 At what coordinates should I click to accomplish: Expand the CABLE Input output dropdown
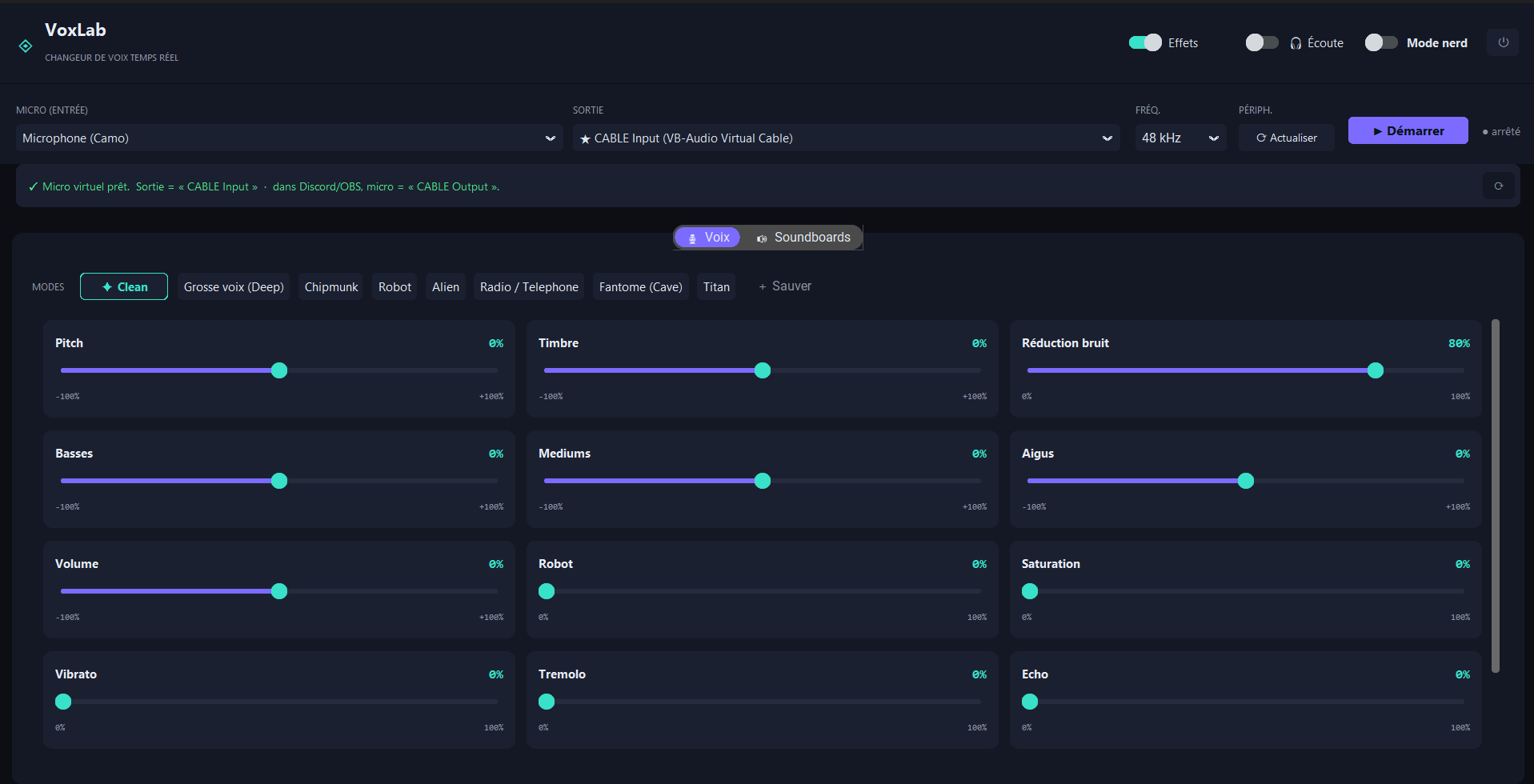tap(846, 138)
